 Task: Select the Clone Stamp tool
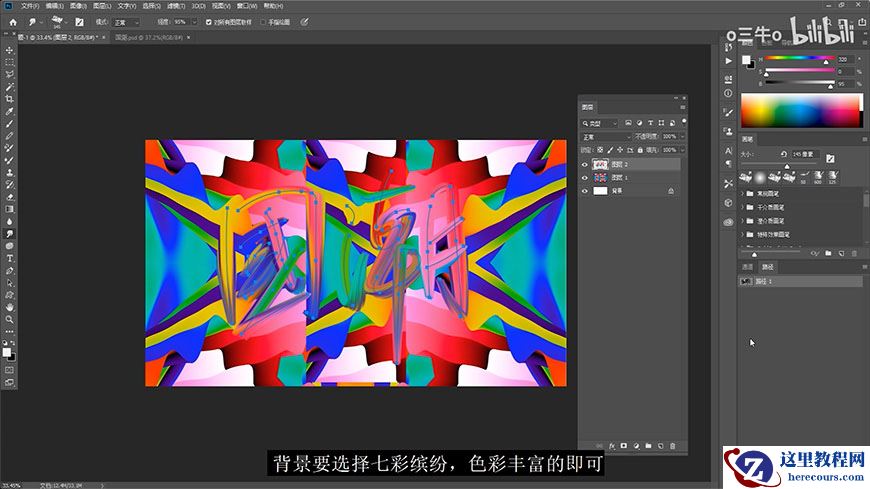point(9,172)
